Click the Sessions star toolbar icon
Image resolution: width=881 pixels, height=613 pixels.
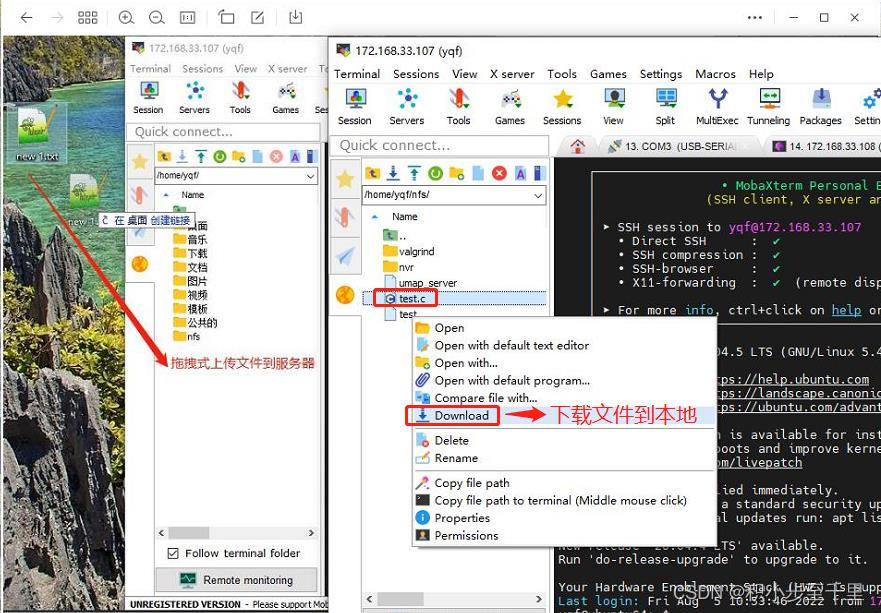[x=562, y=106]
